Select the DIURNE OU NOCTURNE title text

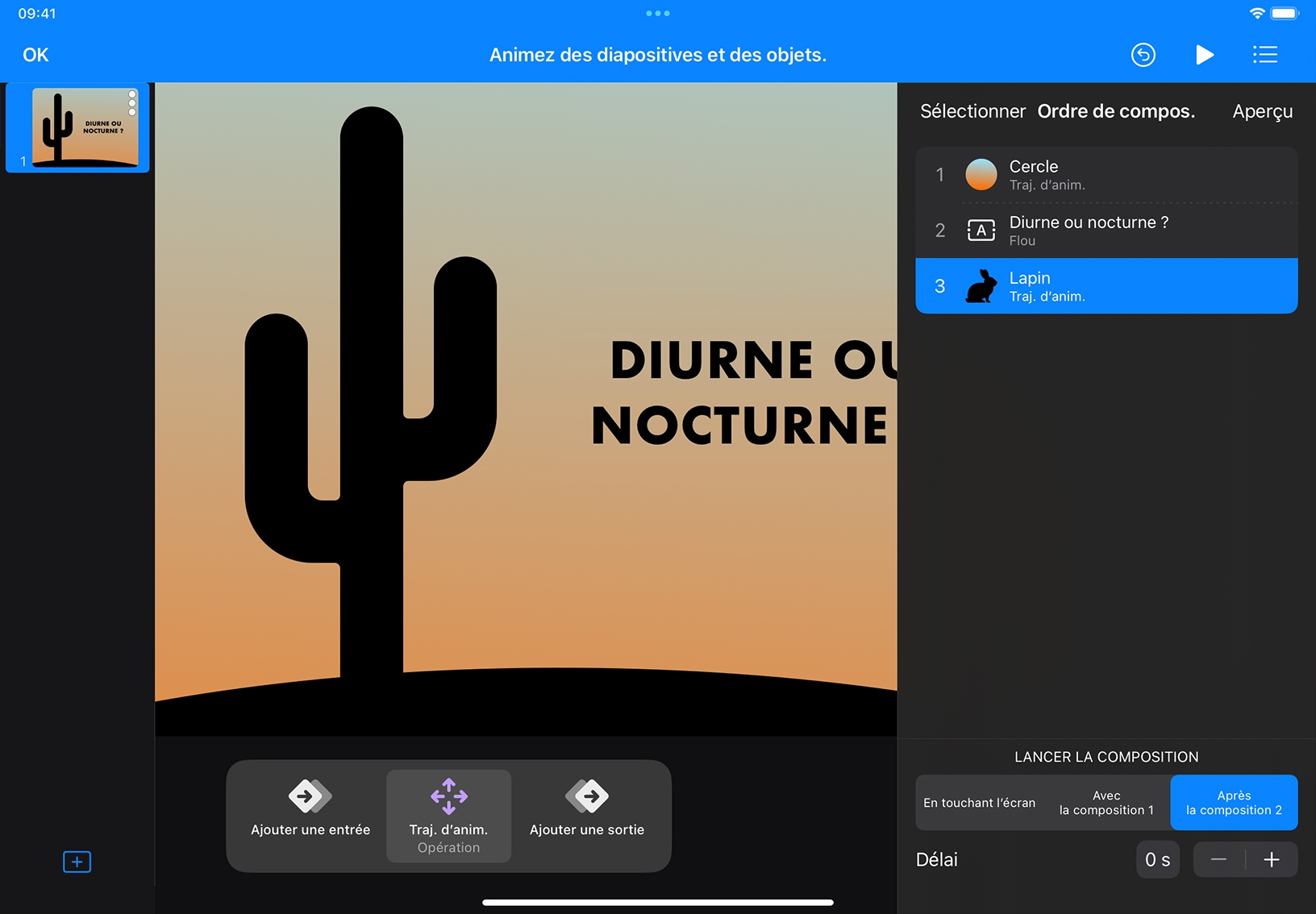pyautogui.click(x=746, y=392)
